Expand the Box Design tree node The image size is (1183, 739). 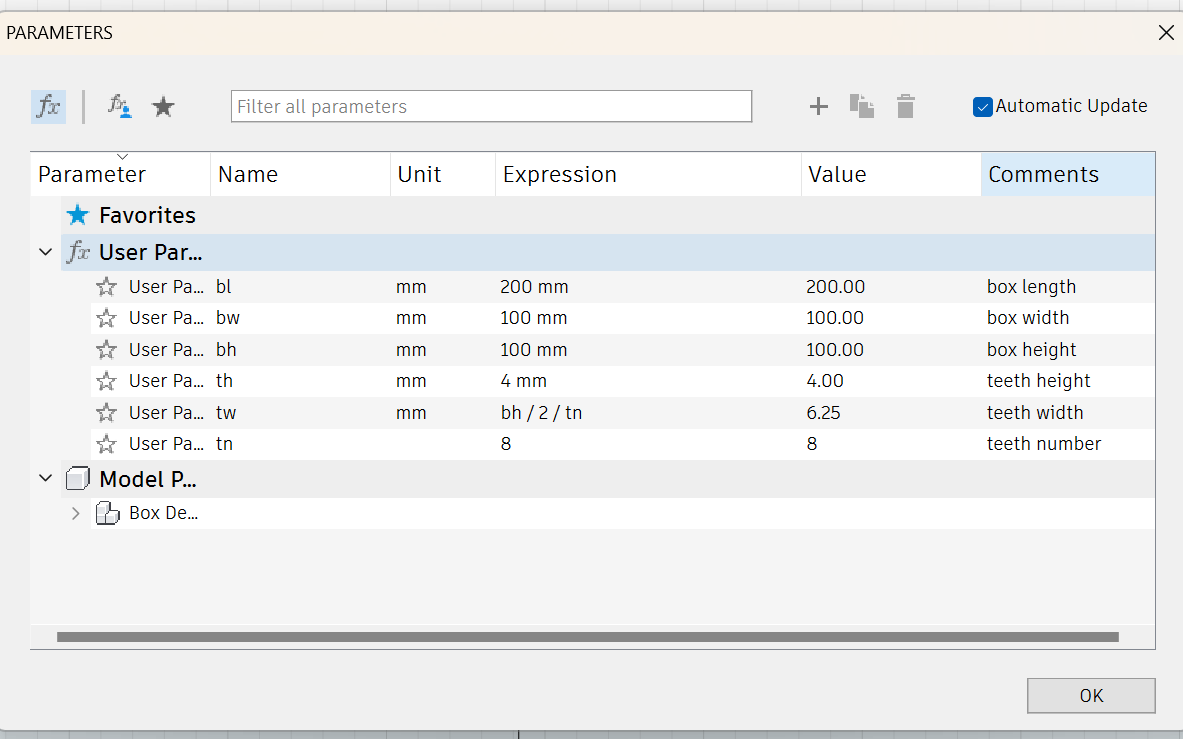tap(75, 514)
